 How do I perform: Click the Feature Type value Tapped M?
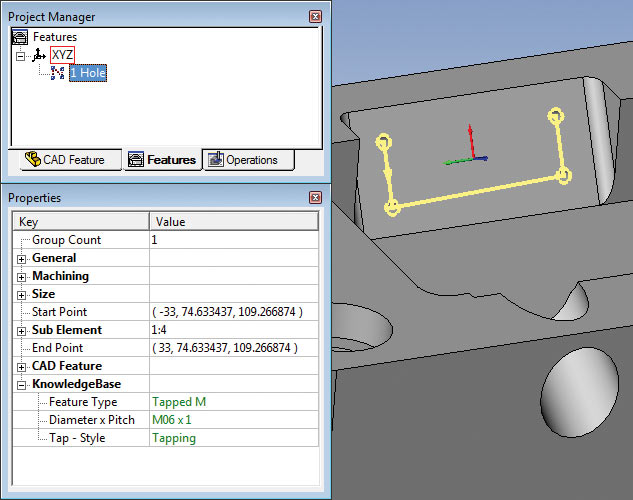pyautogui.click(x=179, y=402)
